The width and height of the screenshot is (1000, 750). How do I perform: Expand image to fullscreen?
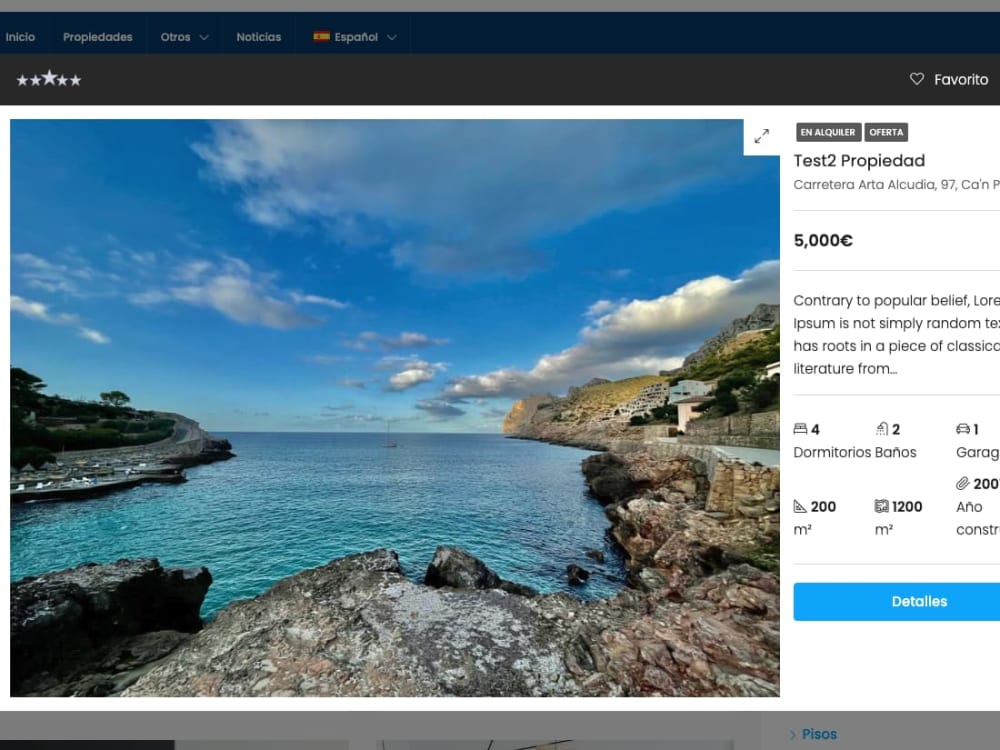[761, 136]
